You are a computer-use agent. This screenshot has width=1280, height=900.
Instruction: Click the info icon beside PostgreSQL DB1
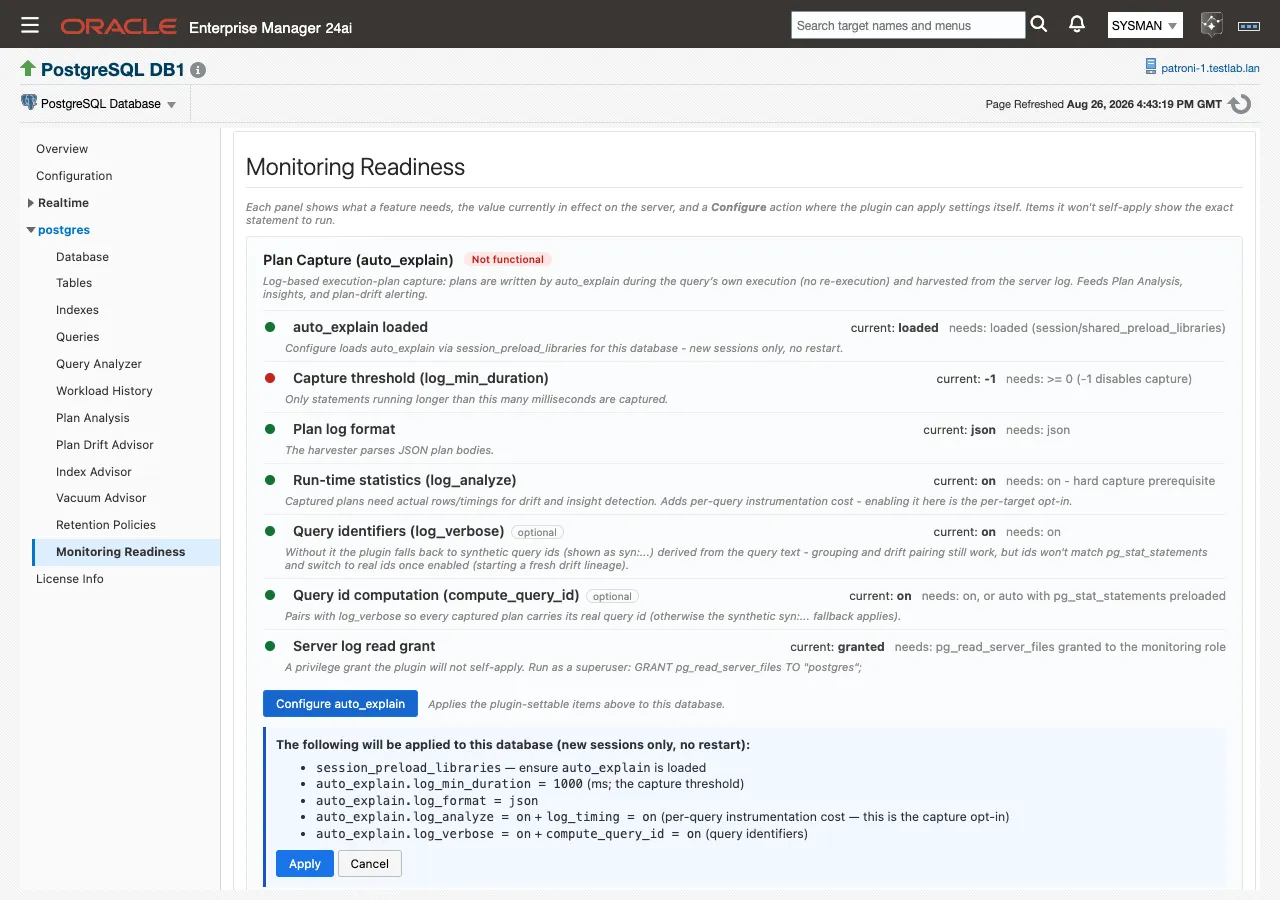point(198,70)
